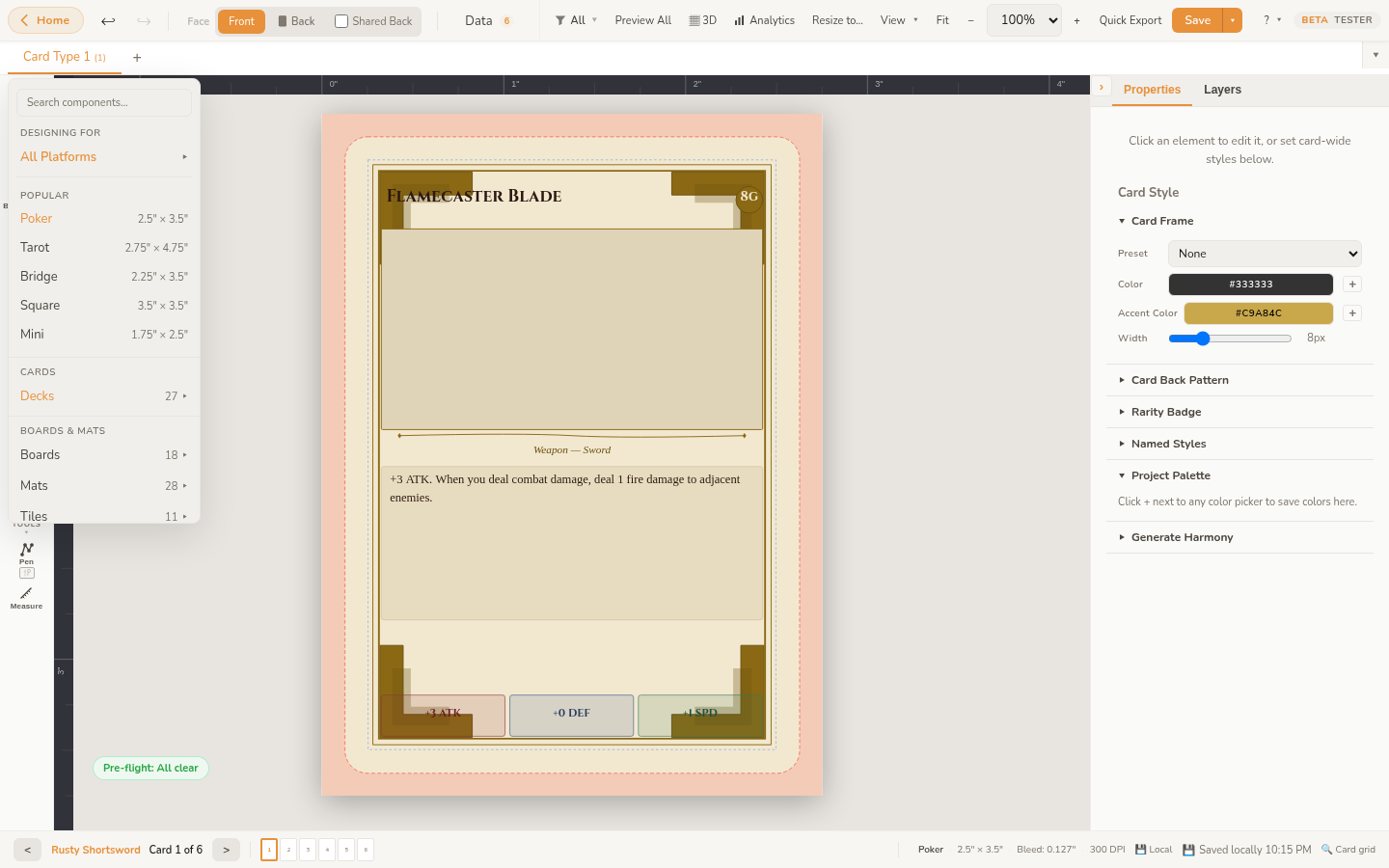Select the Card Type 1 tab
This screenshot has width=1389, height=868.
(65, 57)
